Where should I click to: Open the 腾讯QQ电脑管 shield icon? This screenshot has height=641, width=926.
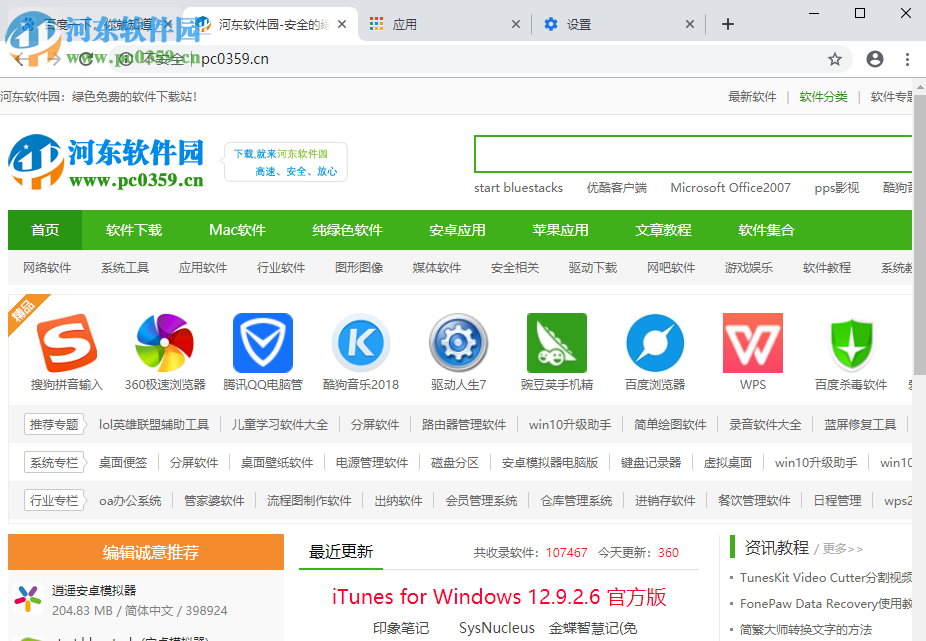coord(263,343)
